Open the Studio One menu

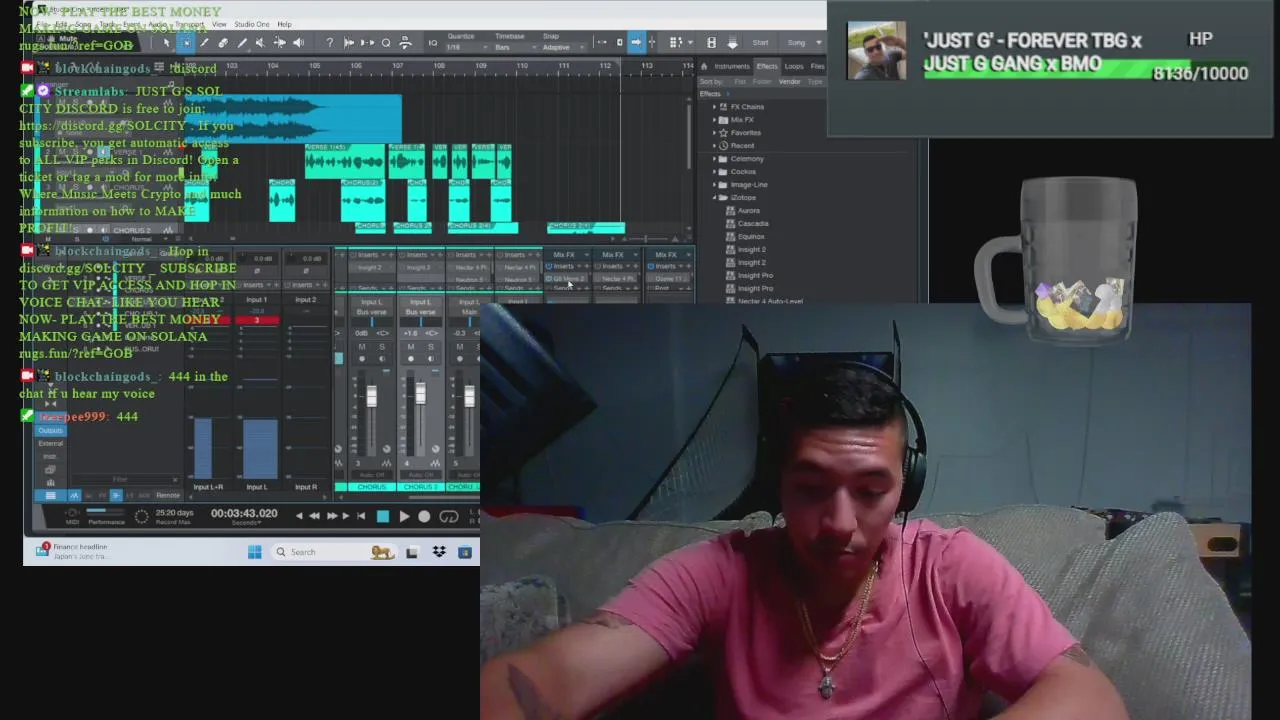click(252, 24)
